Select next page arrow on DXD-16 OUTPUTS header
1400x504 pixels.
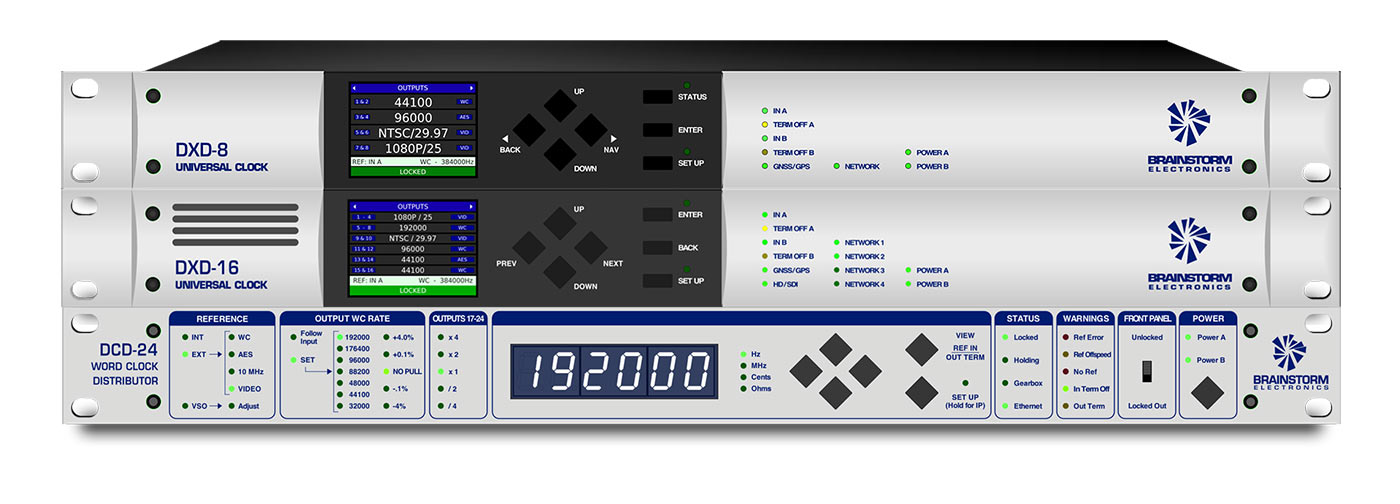coord(472,206)
